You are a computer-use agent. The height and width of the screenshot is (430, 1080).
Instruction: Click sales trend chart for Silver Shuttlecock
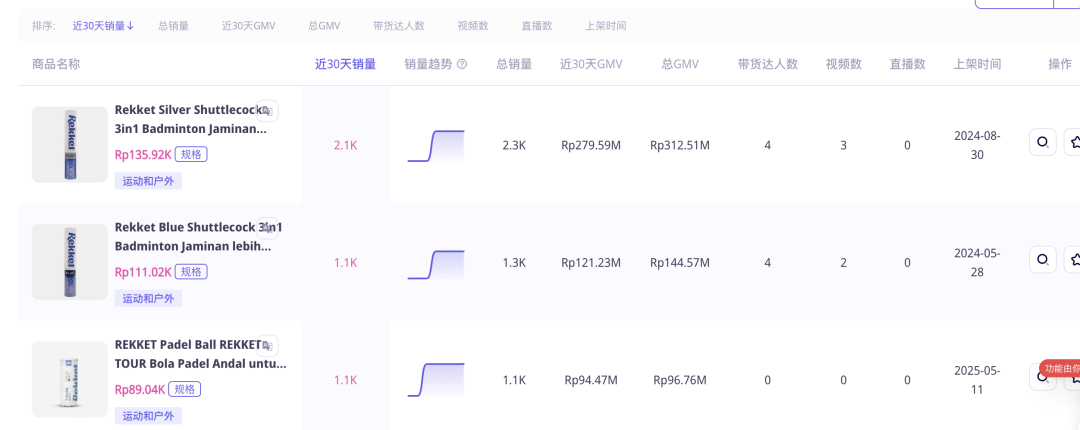pyautogui.click(x=436, y=145)
